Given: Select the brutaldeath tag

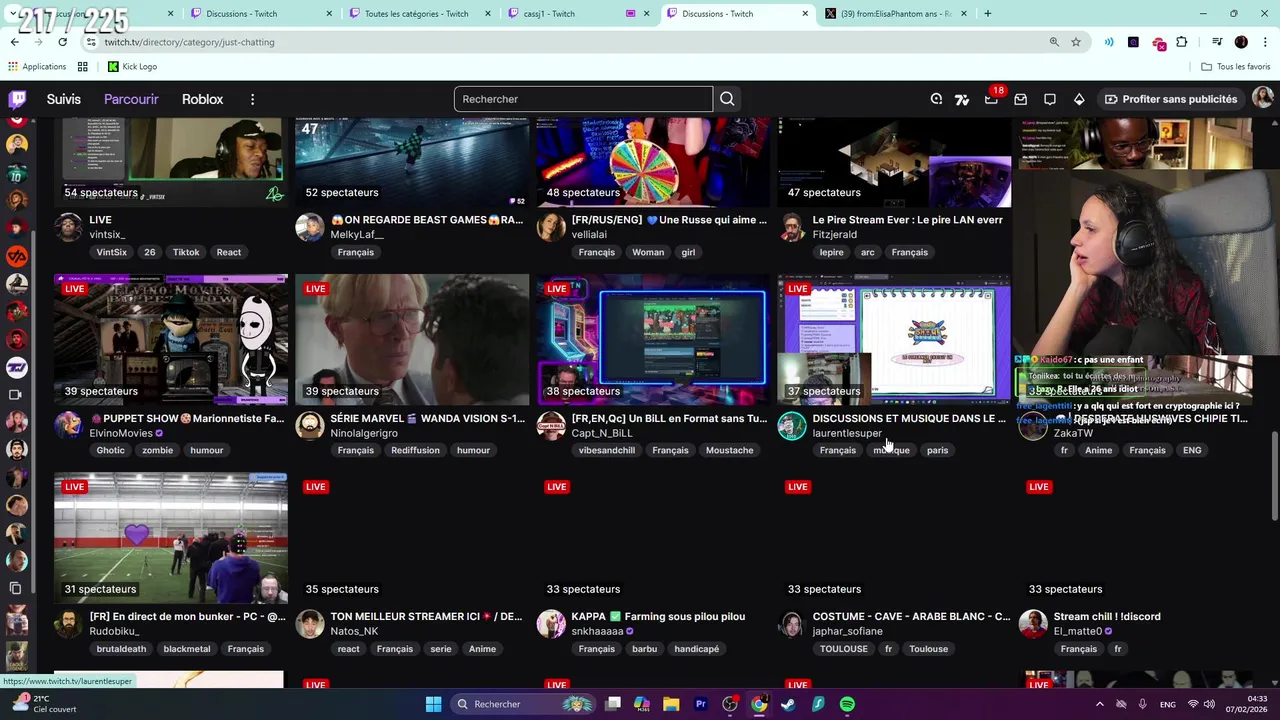Looking at the screenshot, I should tap(121, 649).
